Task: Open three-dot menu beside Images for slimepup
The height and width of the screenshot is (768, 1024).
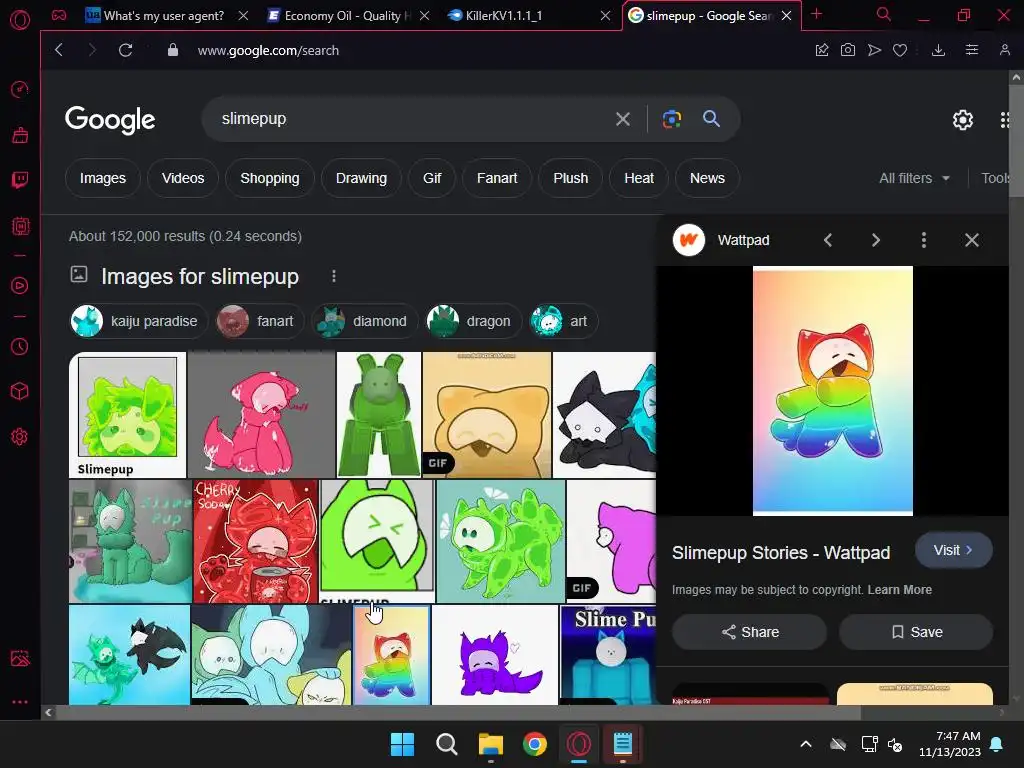Action: tap(334, 276)
